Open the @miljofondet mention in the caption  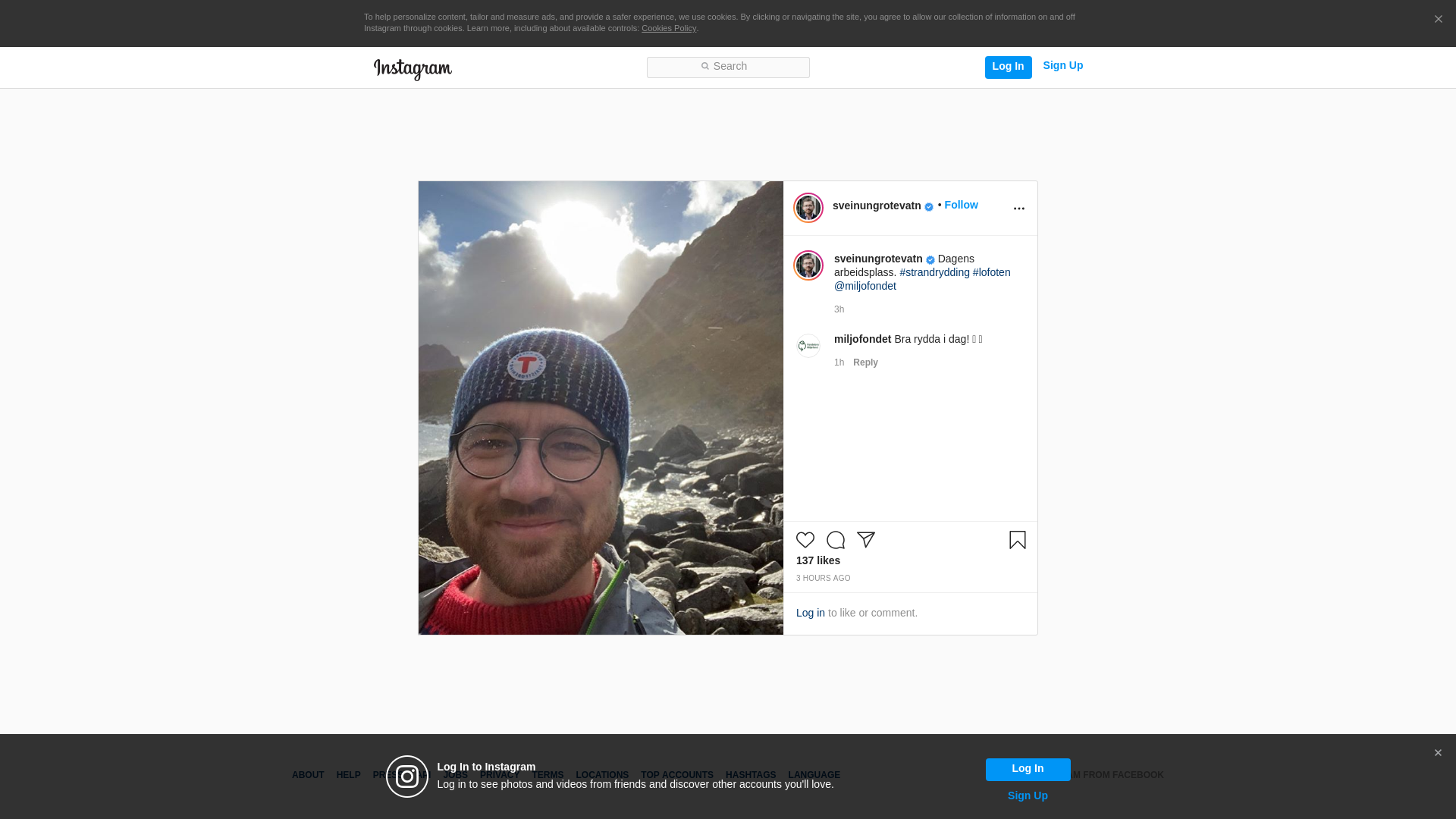click(865, 287)
